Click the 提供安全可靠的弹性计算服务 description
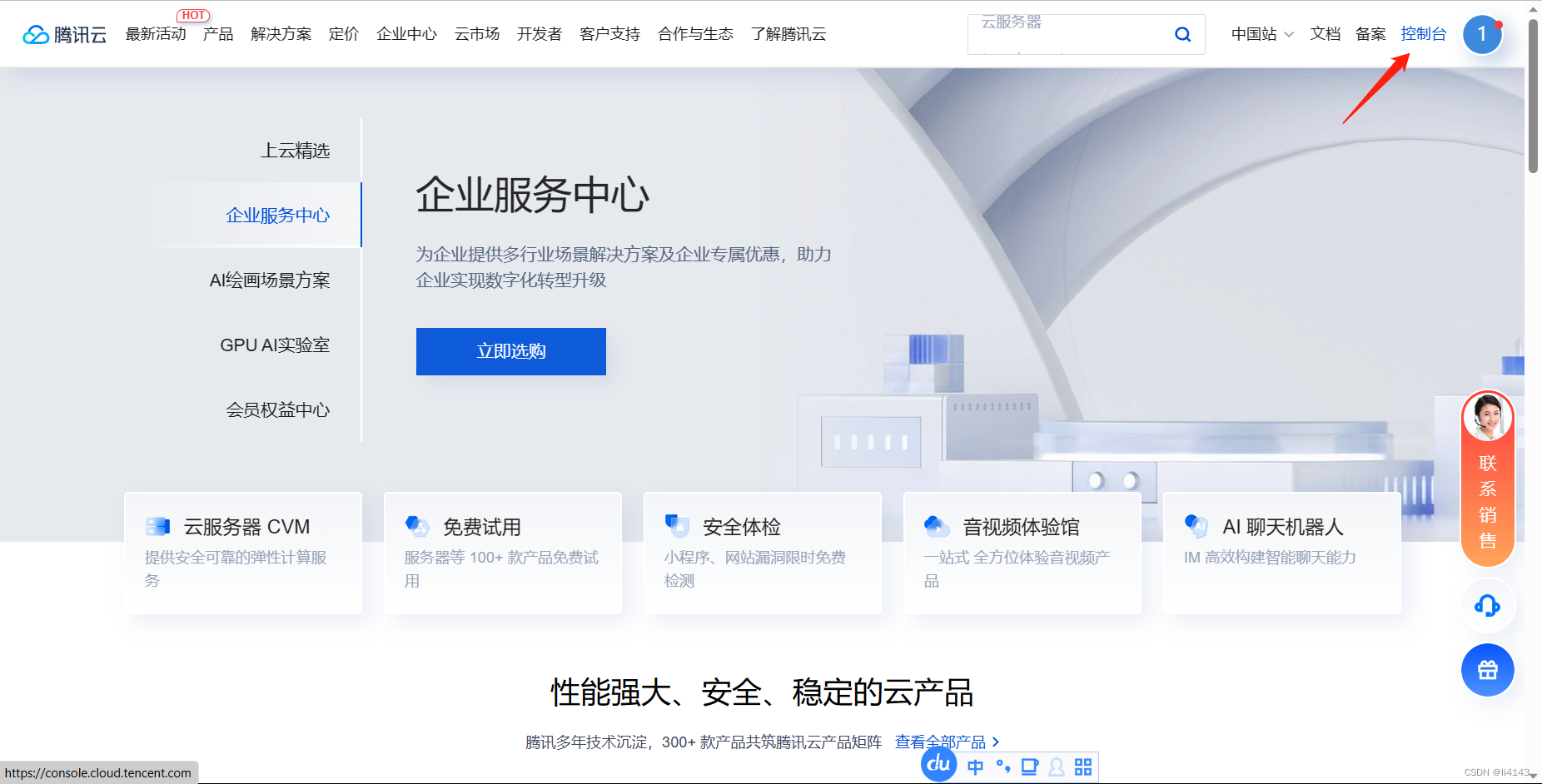The width and height of the screenshot is (1542, 784). pos(236,568)
